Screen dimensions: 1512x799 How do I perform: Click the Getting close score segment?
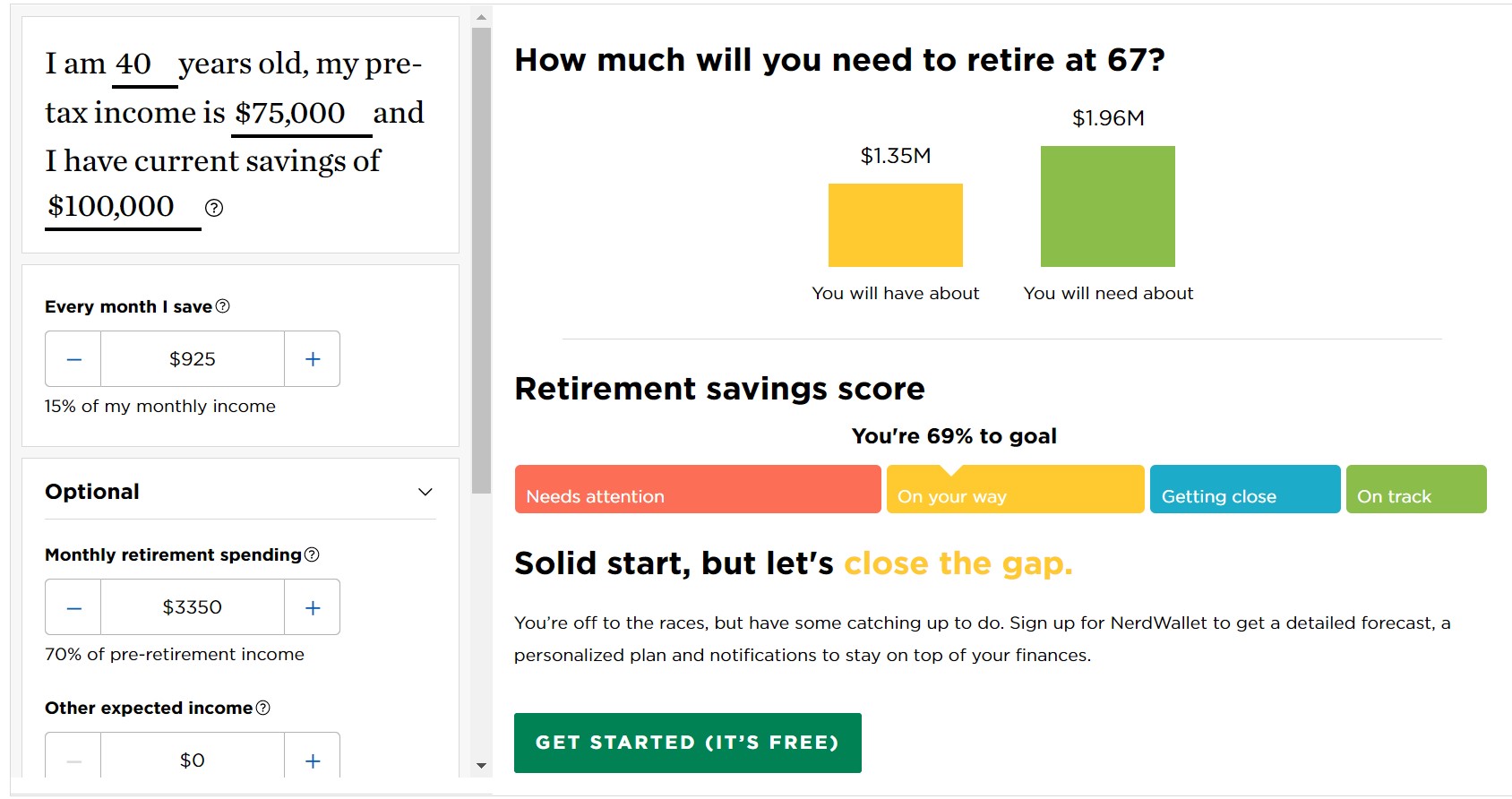tap(1244, 489)
